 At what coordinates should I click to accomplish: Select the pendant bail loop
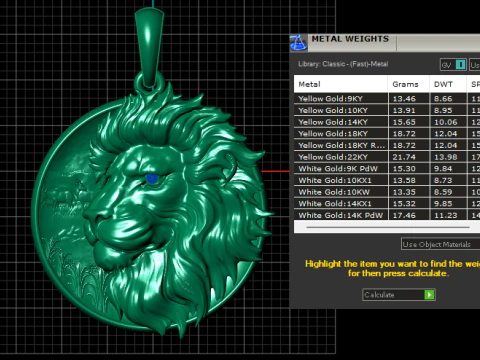coord(149,47)
